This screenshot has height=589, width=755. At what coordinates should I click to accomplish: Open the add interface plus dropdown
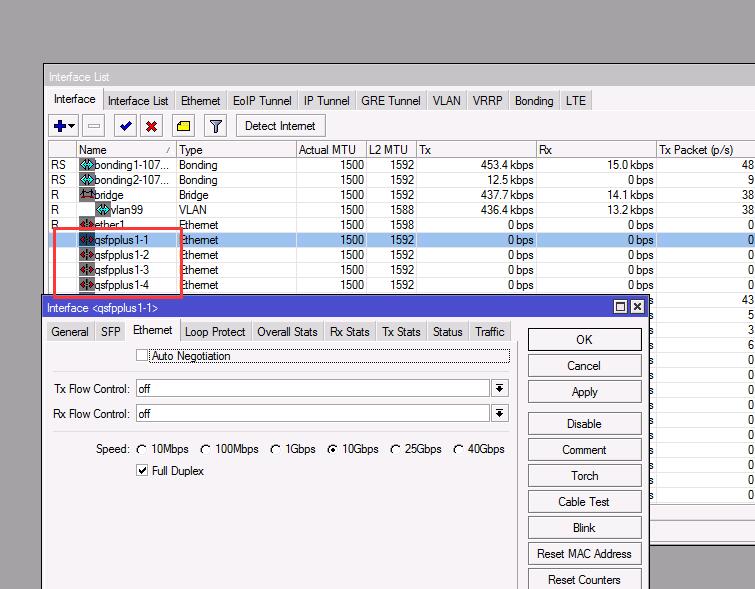tap(64, 126)
